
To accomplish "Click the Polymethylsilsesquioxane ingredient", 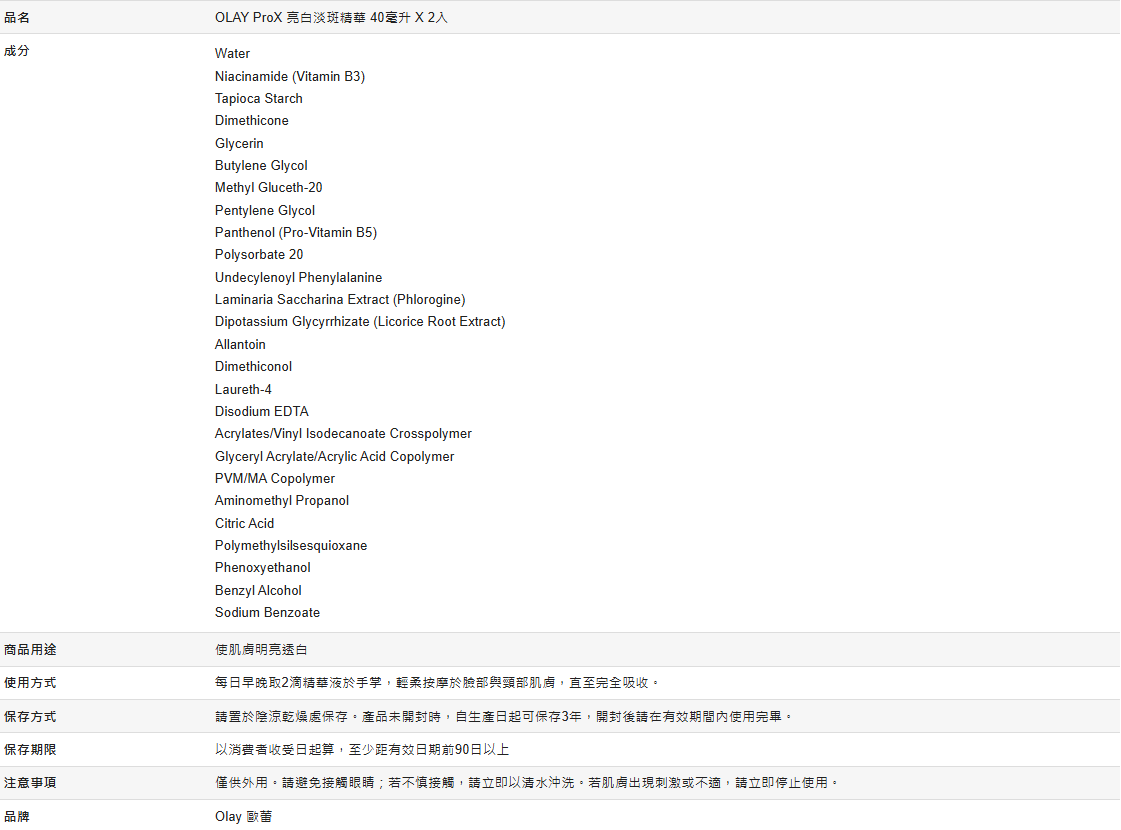I will [290, 545].
